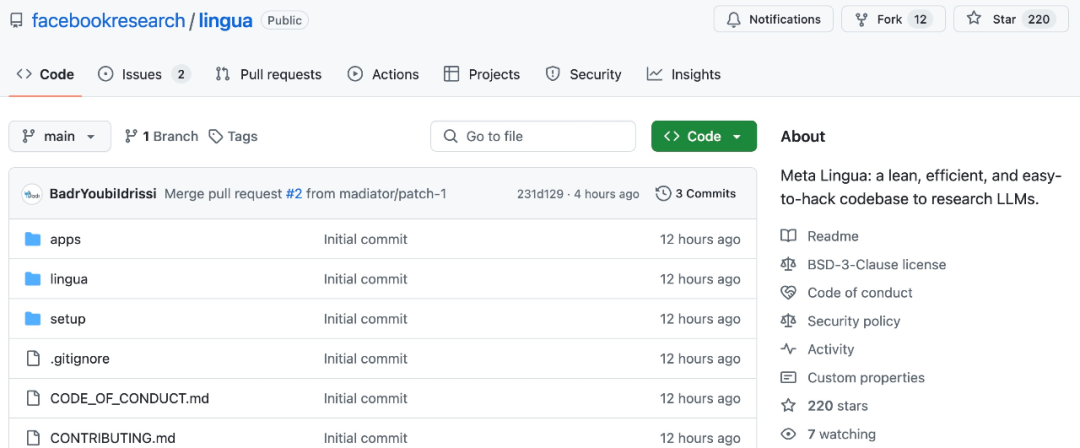View the repository Activity link
The height and width of the screenshot is (448, 1080).
click(830, 349)
